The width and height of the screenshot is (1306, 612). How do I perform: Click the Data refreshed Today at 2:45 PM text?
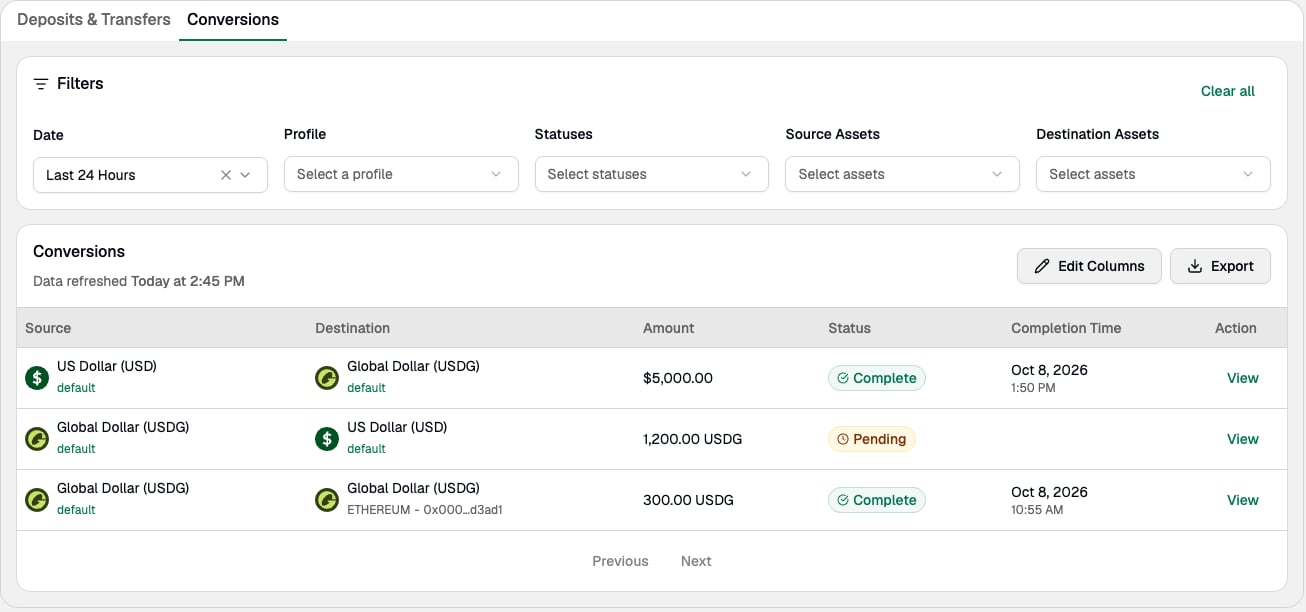click(139, 281)
